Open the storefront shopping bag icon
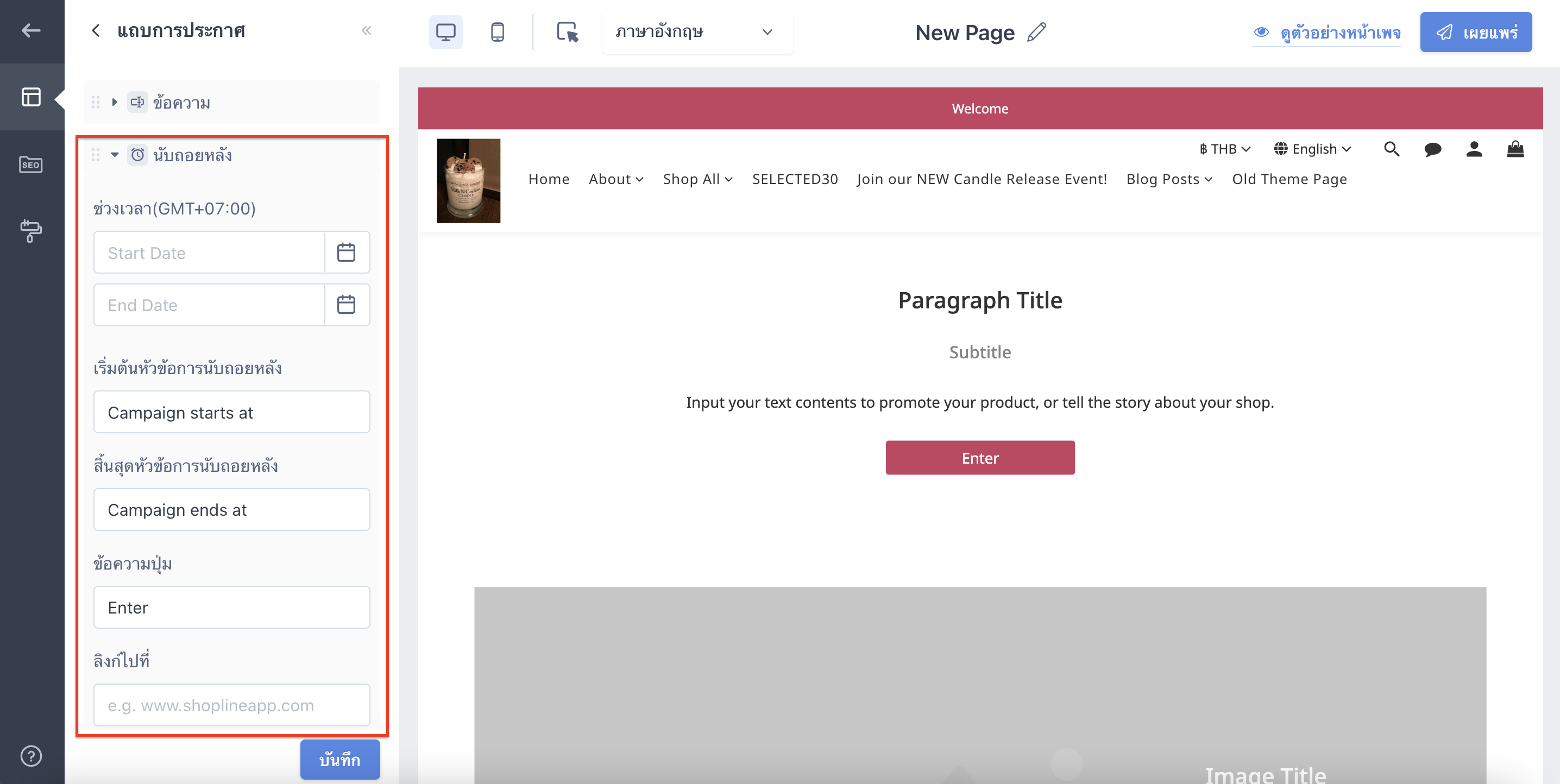The height and width of the screenshot is (784, 1560). (1515, 149)
